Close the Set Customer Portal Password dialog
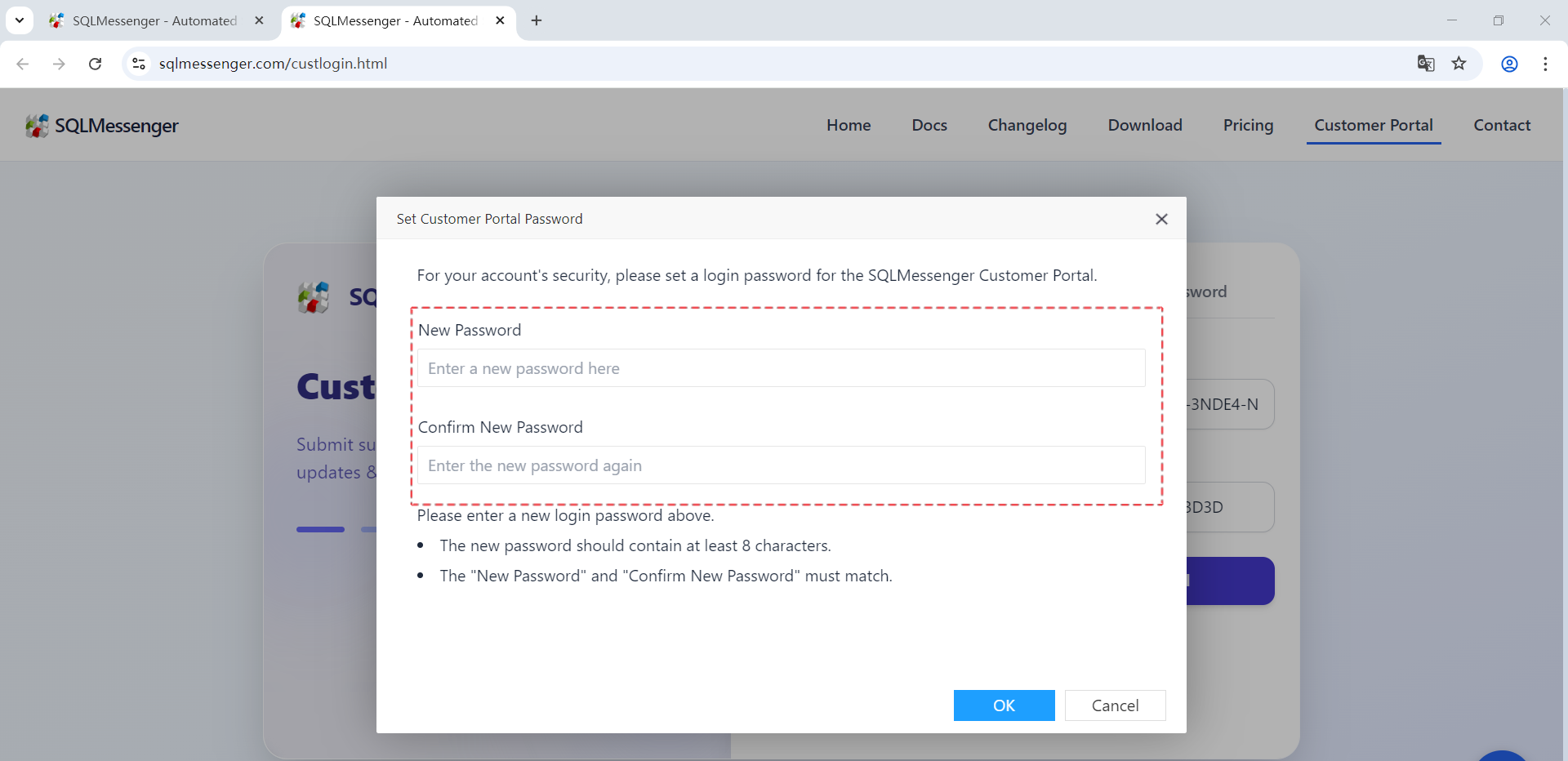Screen dimensions: 1568x761 pyautogui.click(x=1161, y=219)
